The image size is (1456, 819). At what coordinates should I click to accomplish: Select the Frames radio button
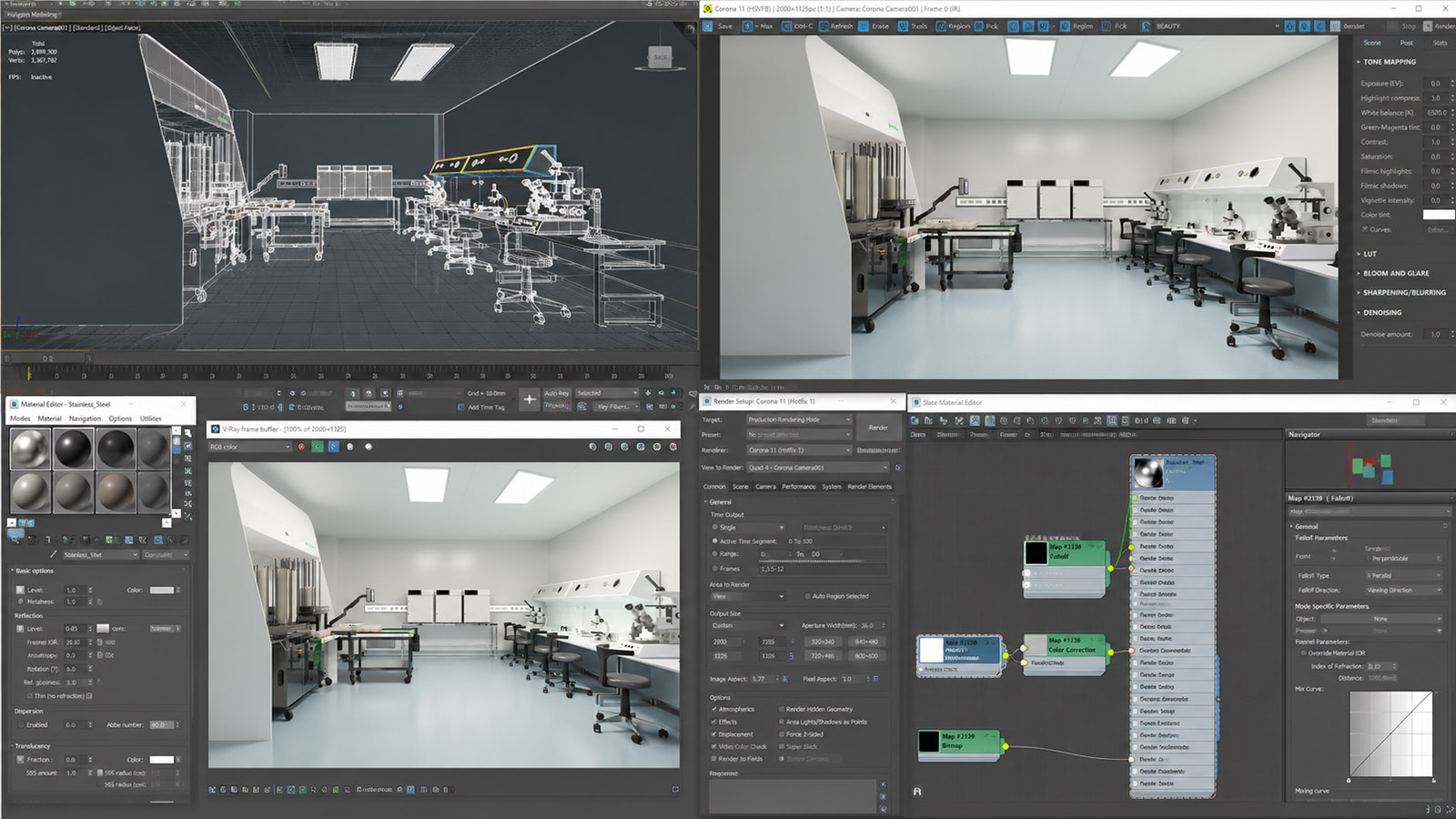[714, 569]
